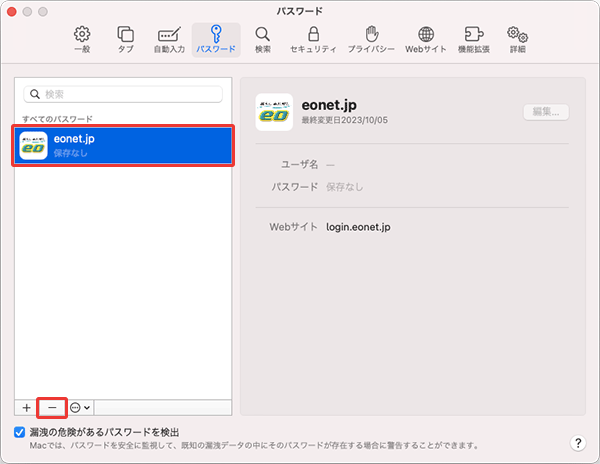Expand the more options ellipsis dropdown

(x=80, y=407)
